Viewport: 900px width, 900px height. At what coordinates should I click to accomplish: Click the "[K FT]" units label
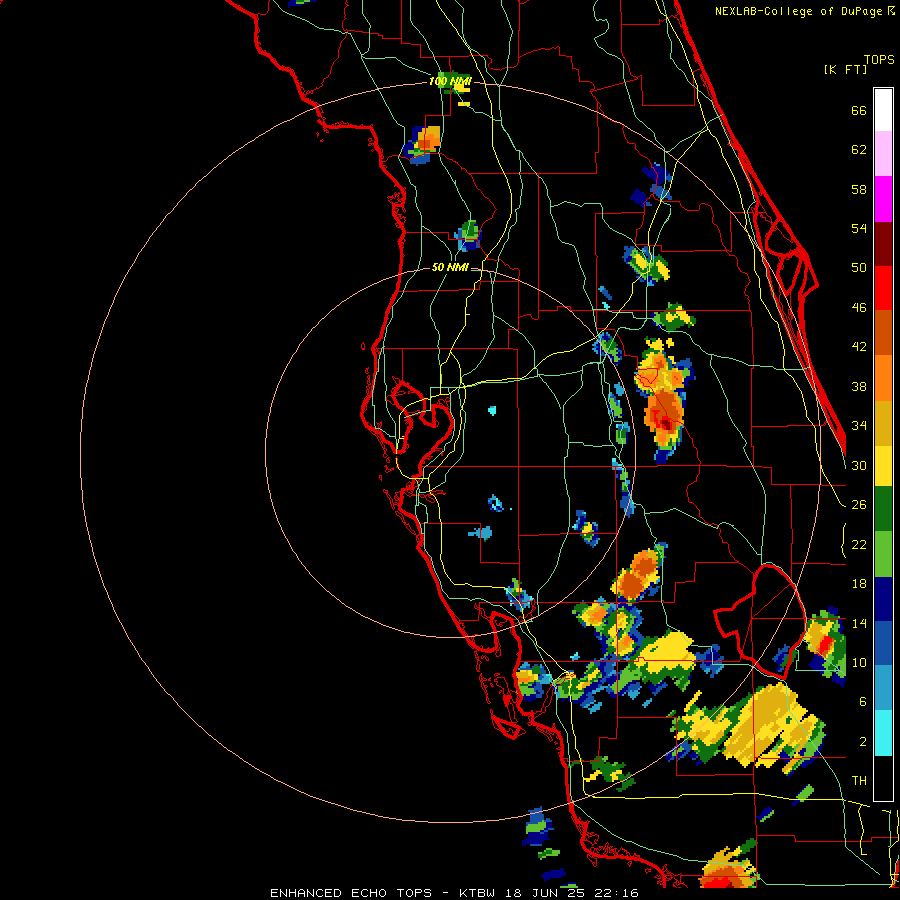click(x=845, y=70)
